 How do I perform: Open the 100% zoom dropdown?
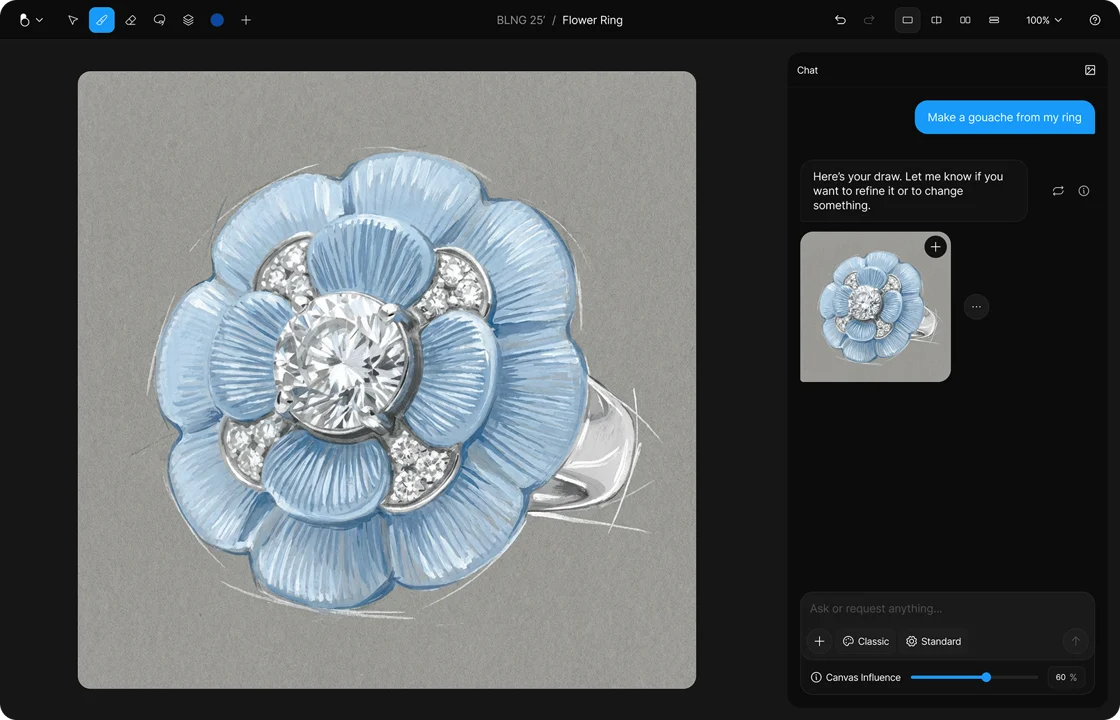point(1044,20)
